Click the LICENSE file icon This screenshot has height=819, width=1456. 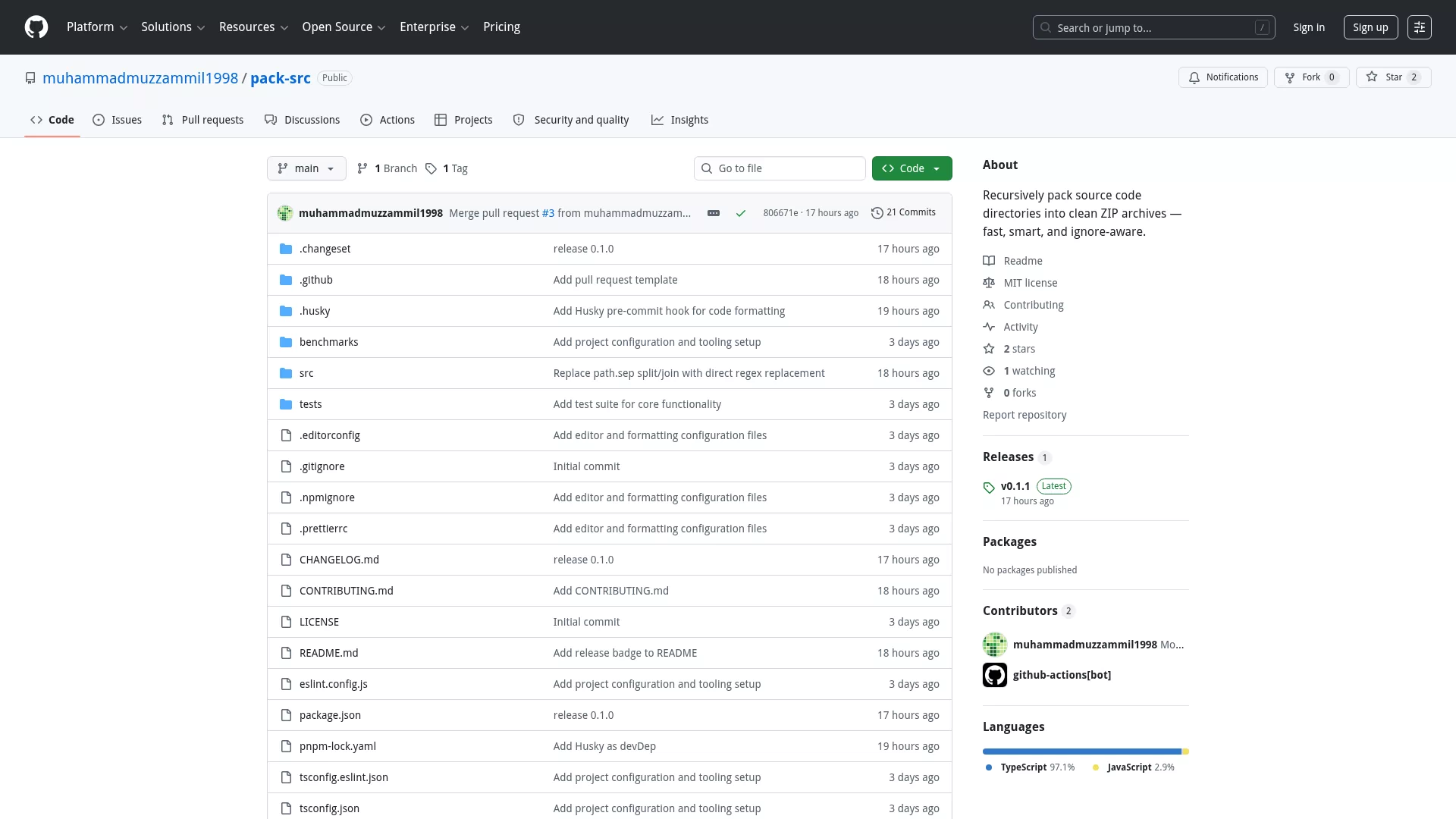[x=286, y=622]
